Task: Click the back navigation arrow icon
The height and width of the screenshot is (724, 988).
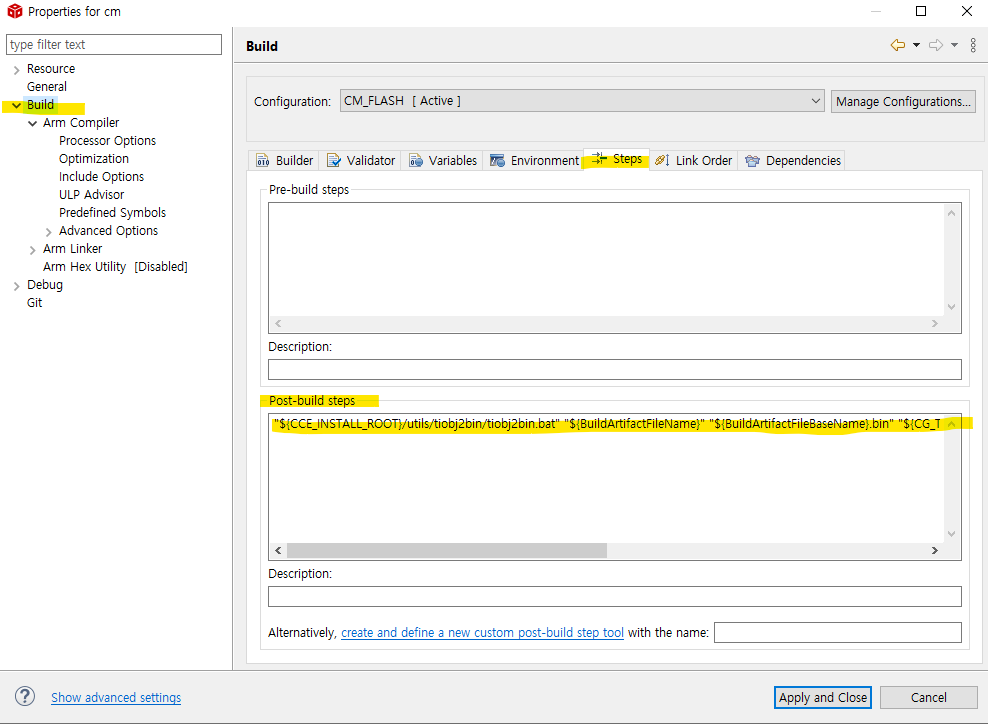Action: click(897, 45)
